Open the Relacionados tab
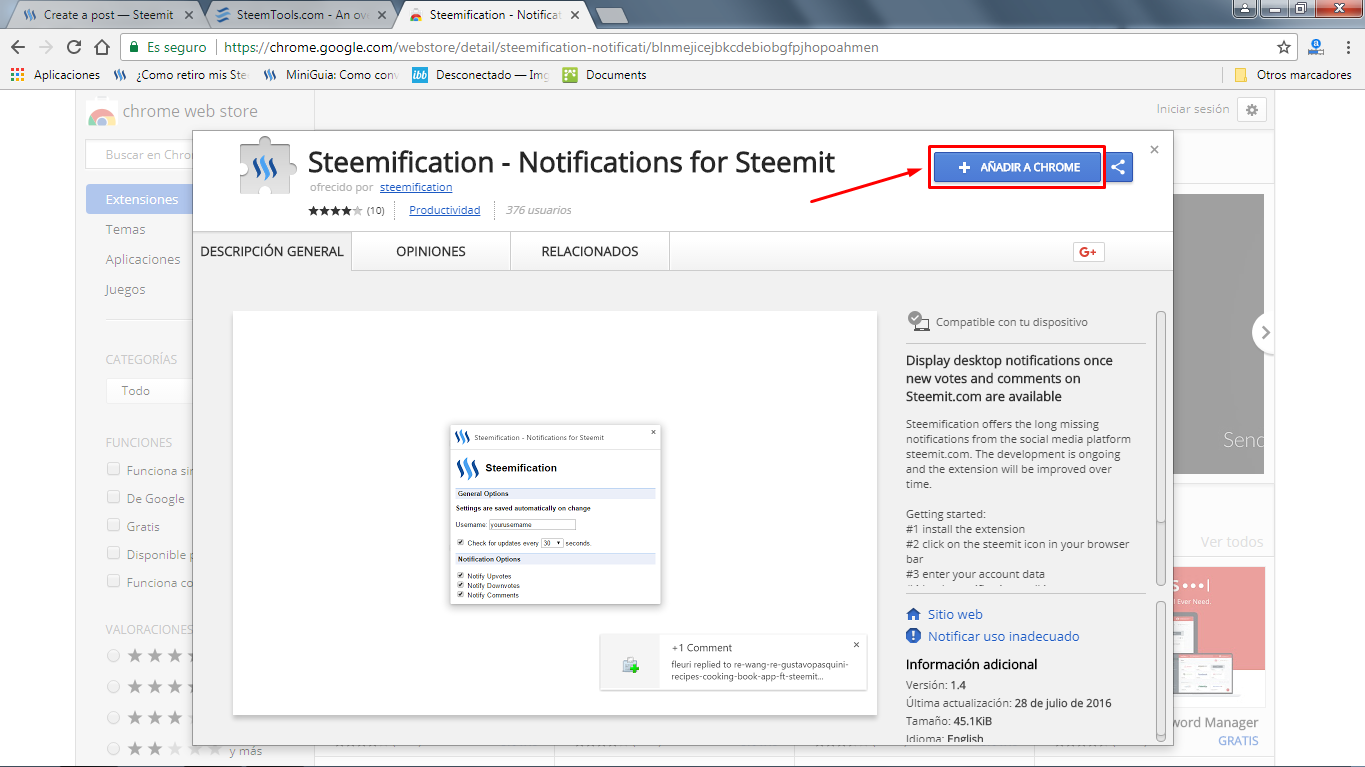The height and width of the screenshot is (767, 1365). click(x=589, y=252)
